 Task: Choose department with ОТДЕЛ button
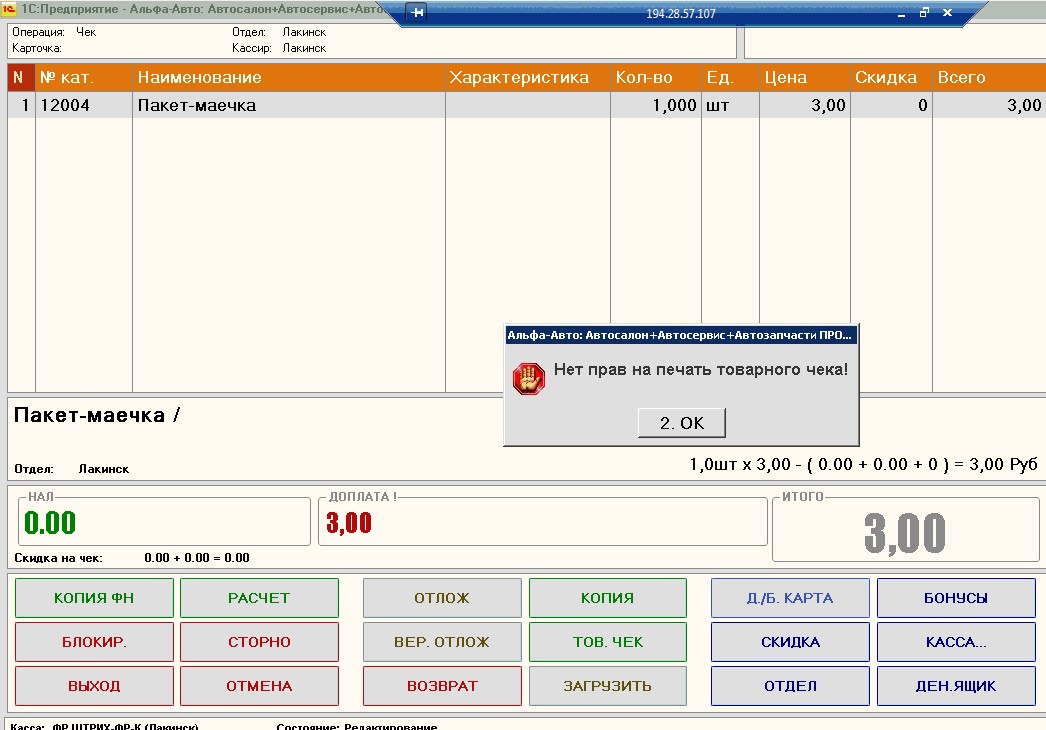pyautogui.click(x=790, y=686)
